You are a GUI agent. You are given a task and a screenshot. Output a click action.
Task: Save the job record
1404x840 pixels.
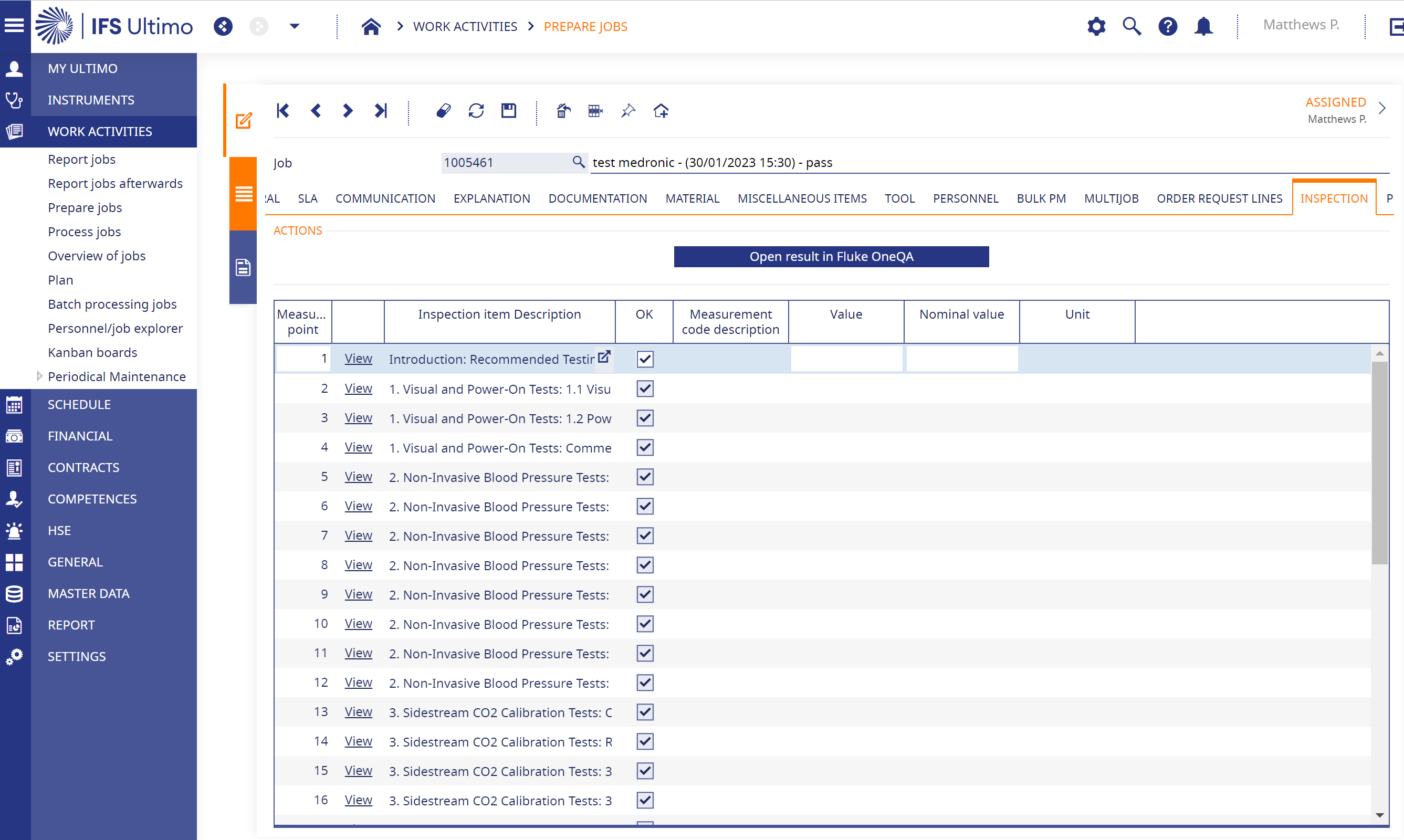[509, 111]
